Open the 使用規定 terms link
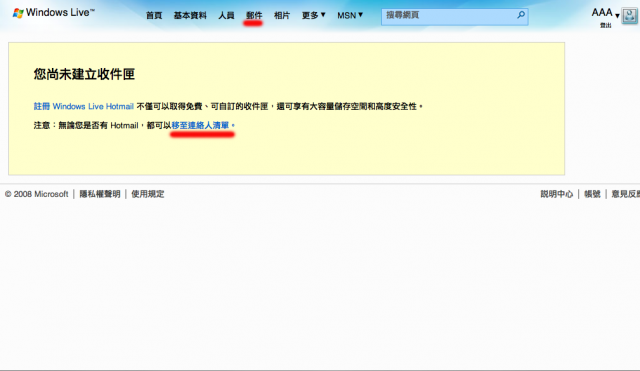The height and width of the screenshot is (371, 640). [x=148, y=194]
